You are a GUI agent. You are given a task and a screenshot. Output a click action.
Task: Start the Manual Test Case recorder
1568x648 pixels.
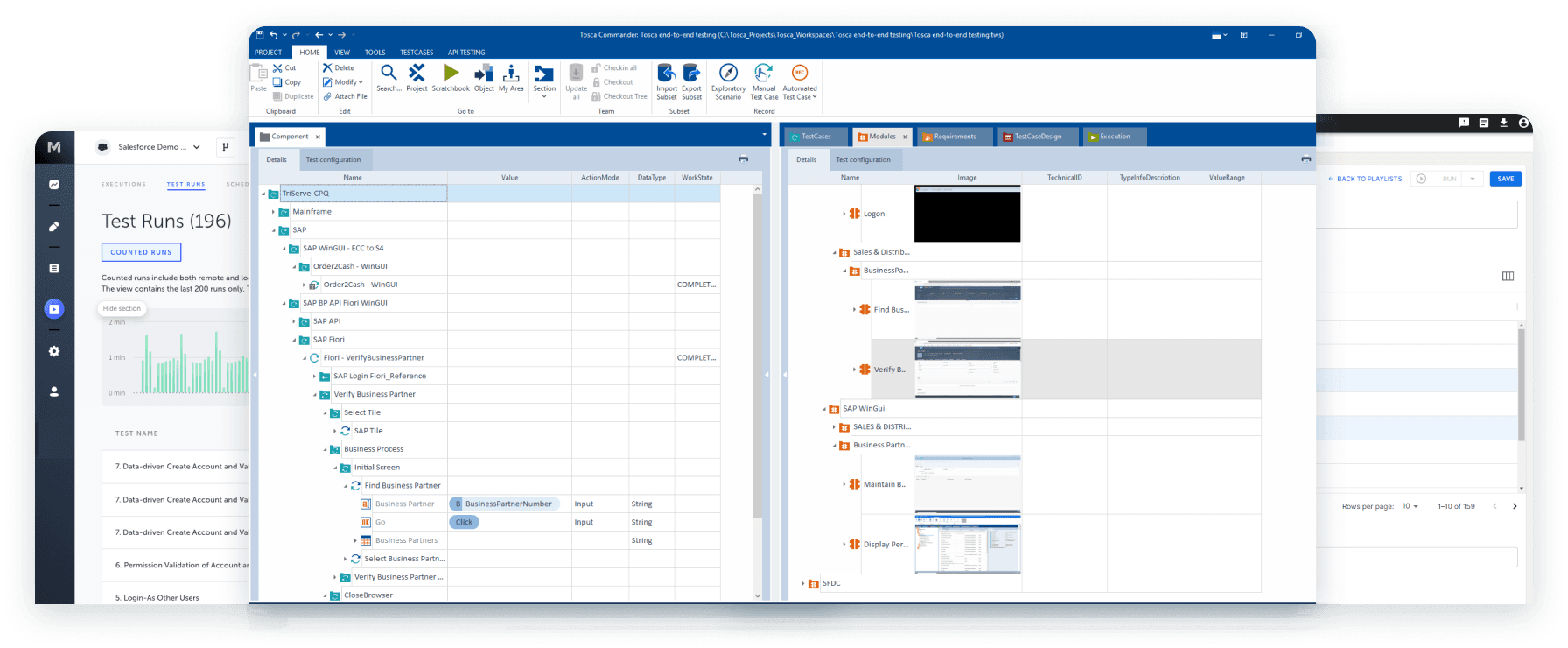tap(764, 81)
